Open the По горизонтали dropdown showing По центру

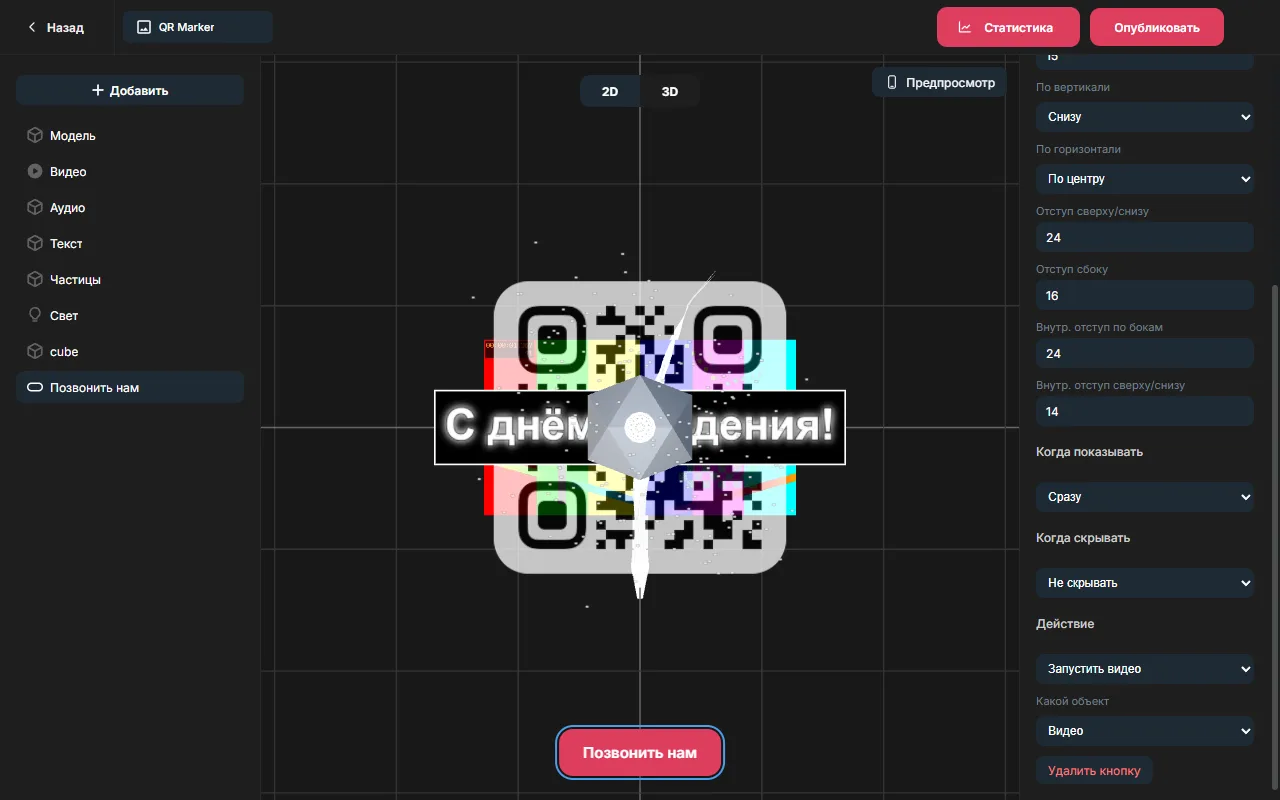[1145, 179]
